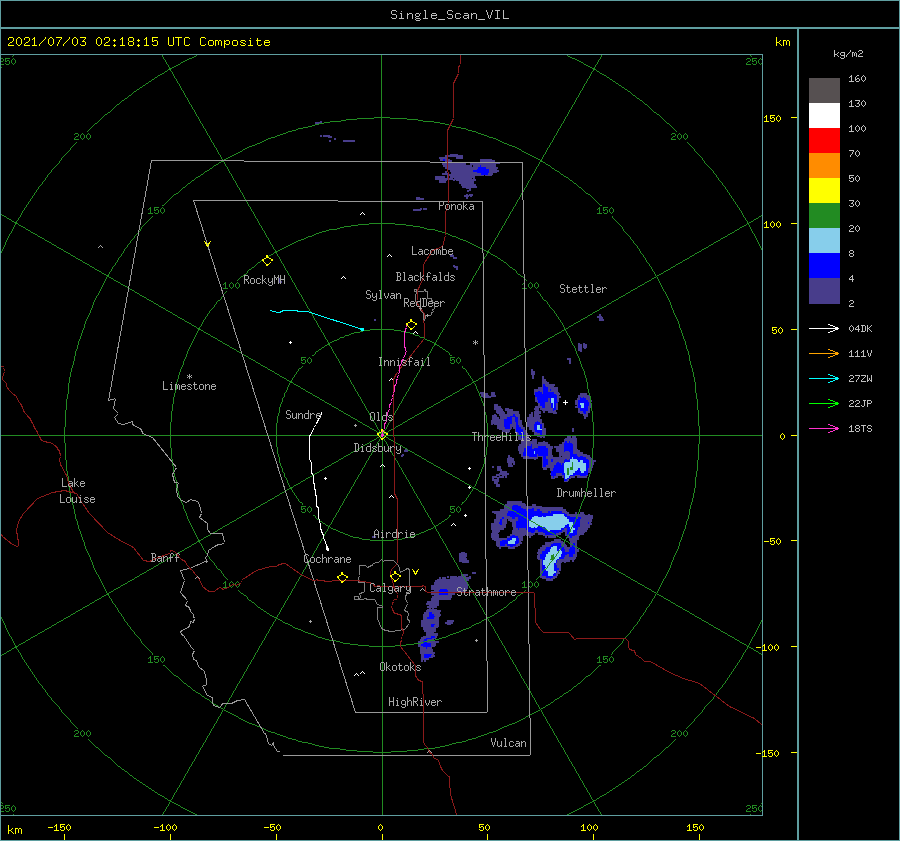Click the asterisk marker above Limestone
The width and height of the screenshot is (900, 841).
189,377
